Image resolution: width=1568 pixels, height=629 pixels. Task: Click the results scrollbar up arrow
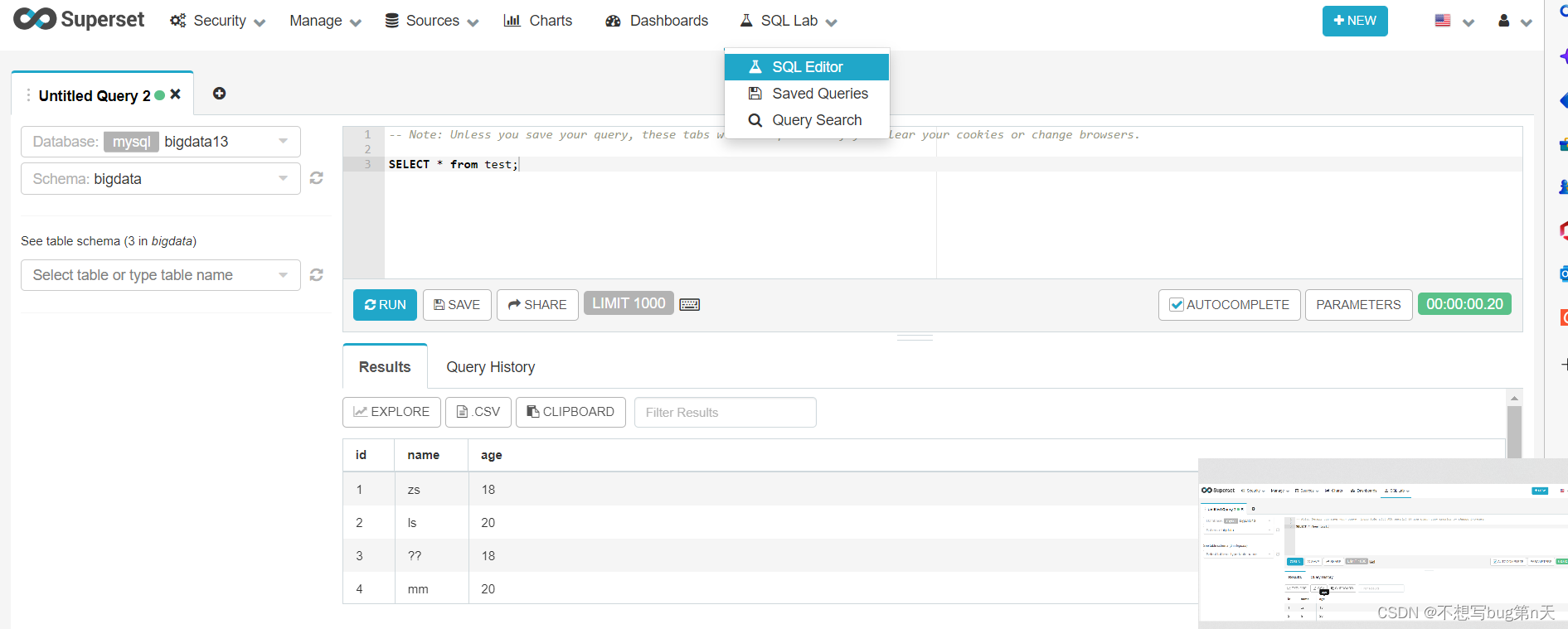(x=1514, y=399)
